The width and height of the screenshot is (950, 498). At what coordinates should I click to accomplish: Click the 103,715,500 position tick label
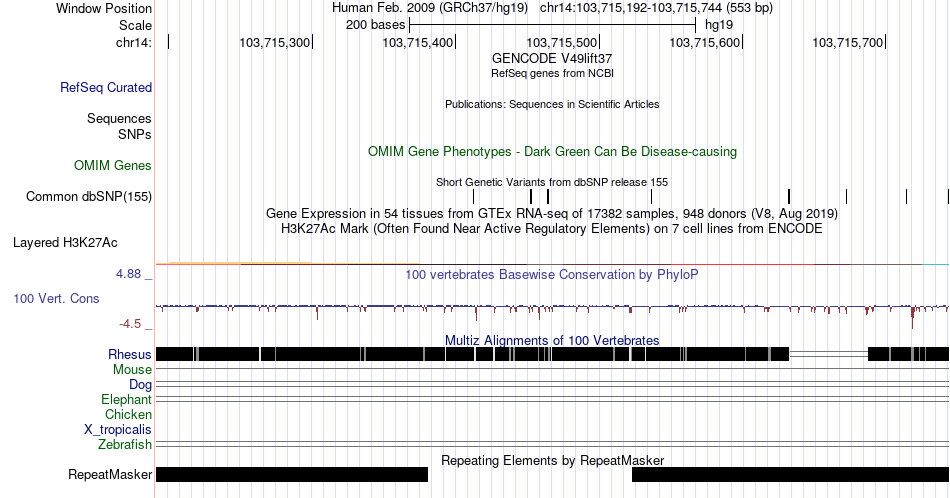(561, 42)
